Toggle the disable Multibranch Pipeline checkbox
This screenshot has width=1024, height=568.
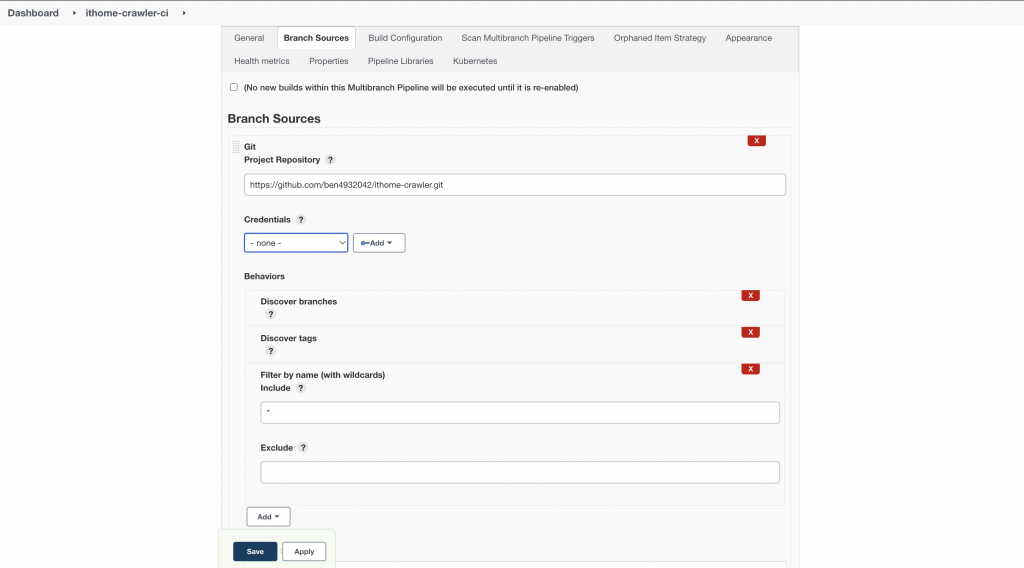234,87
